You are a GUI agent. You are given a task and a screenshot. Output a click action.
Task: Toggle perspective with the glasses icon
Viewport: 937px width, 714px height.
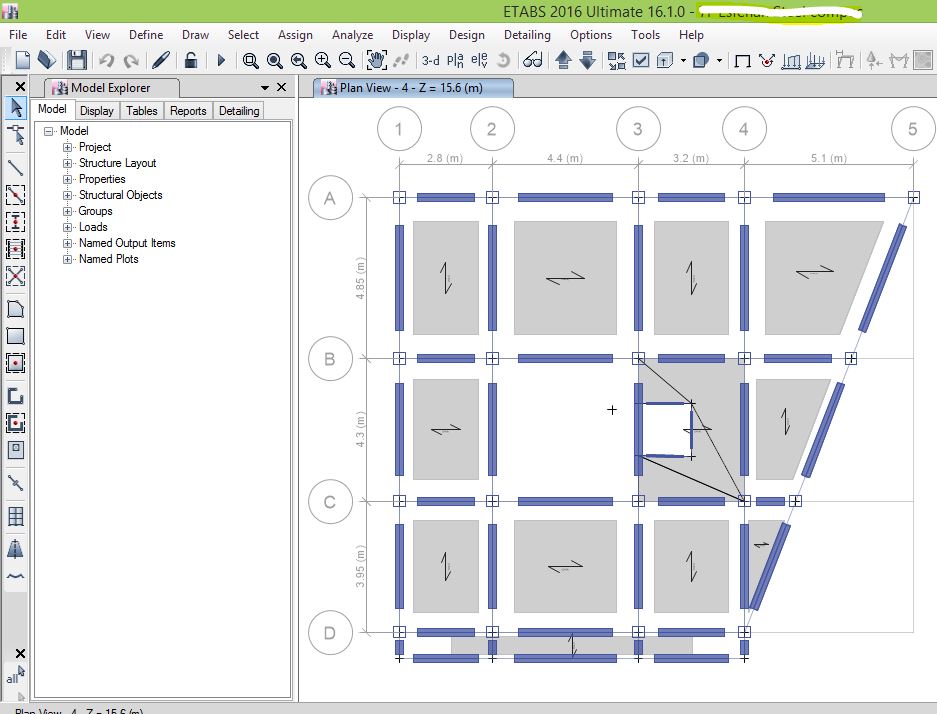click(532, 60)
